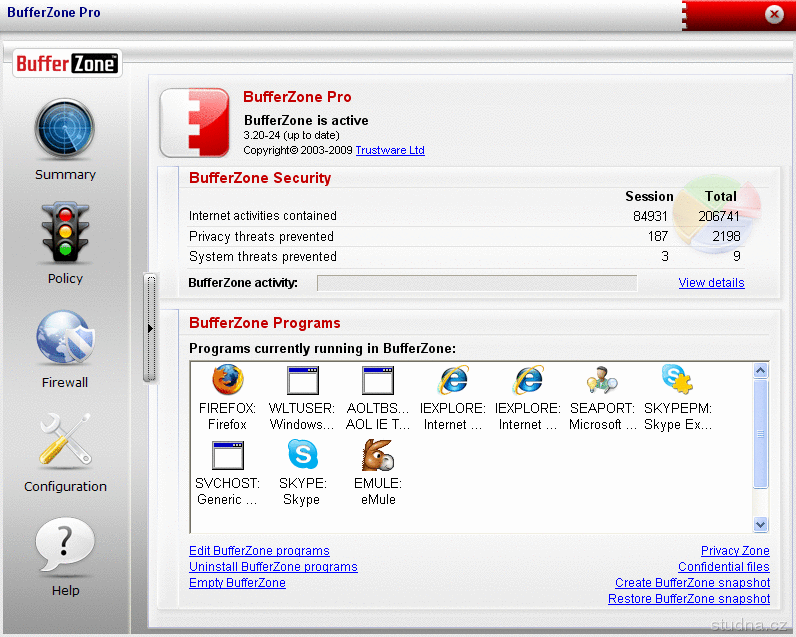Viewport: 796px width, 637px height.
Task: Collapse the sidebar using the arrow handle
Action: (150, 328)
